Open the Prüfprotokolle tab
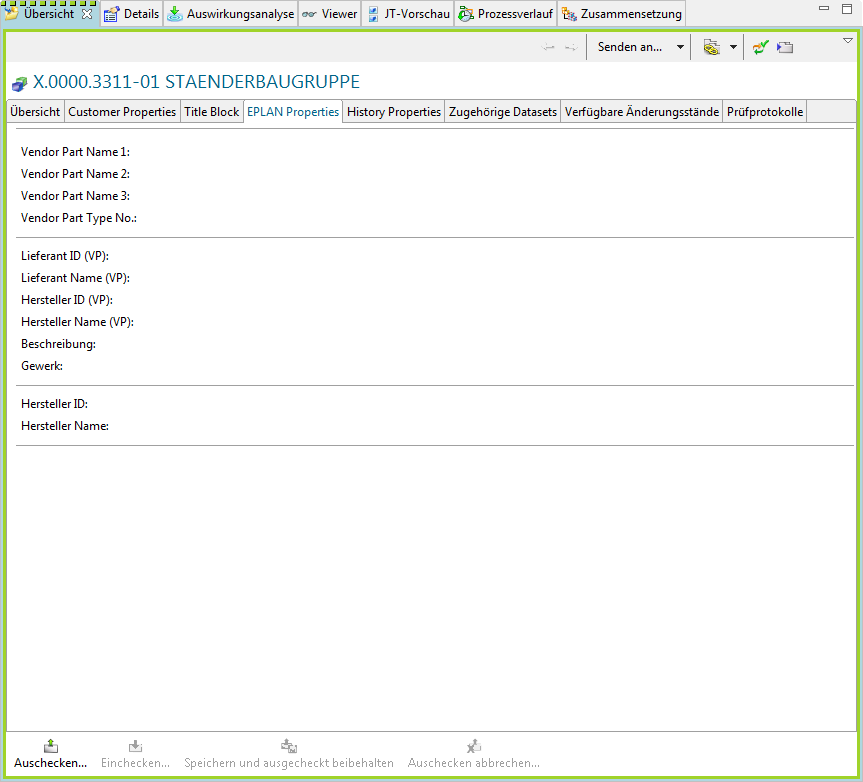863x782 pixels. click(765, 112)
